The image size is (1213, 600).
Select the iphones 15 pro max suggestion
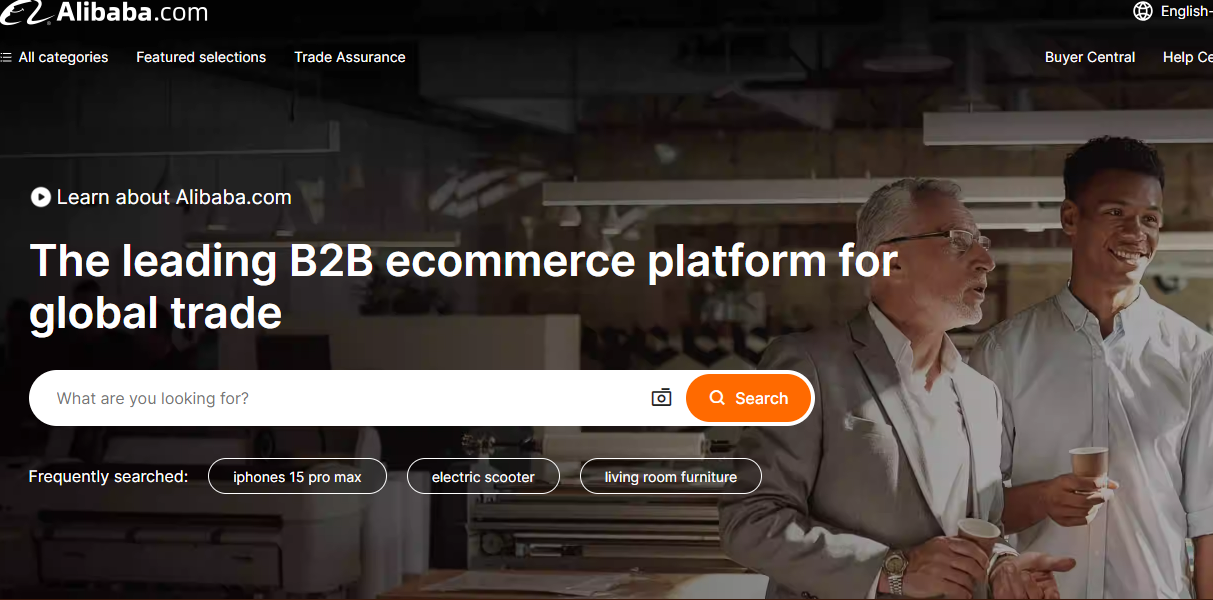[297, 477]
